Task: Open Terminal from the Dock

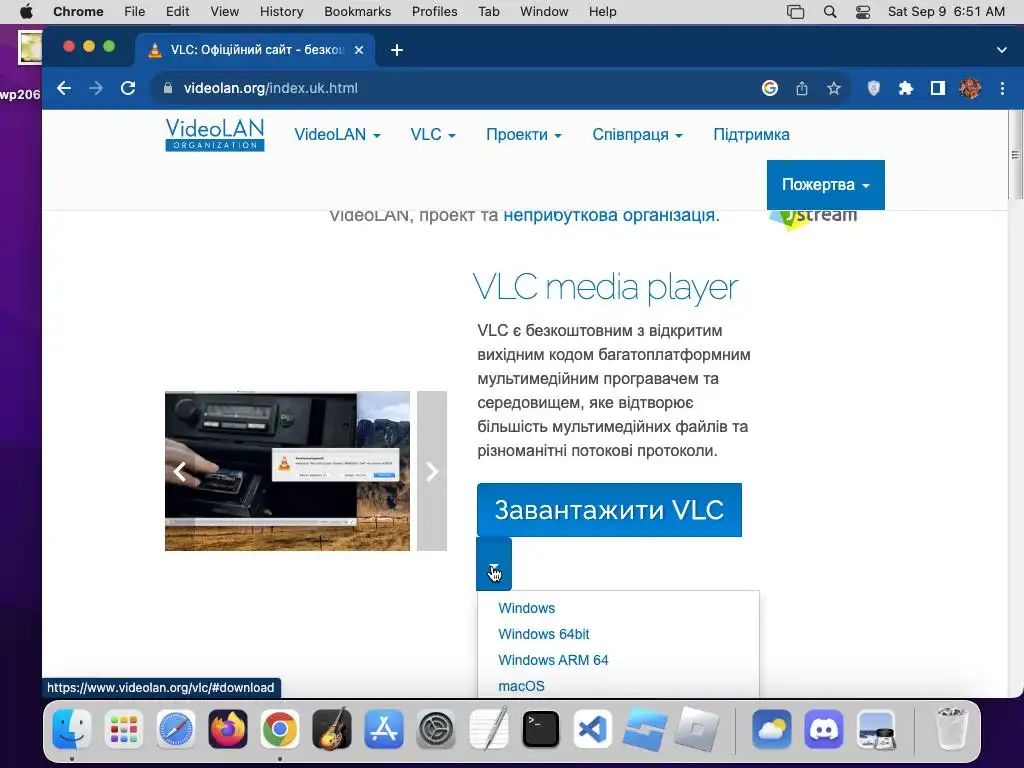Action: (x=541, y=729)
